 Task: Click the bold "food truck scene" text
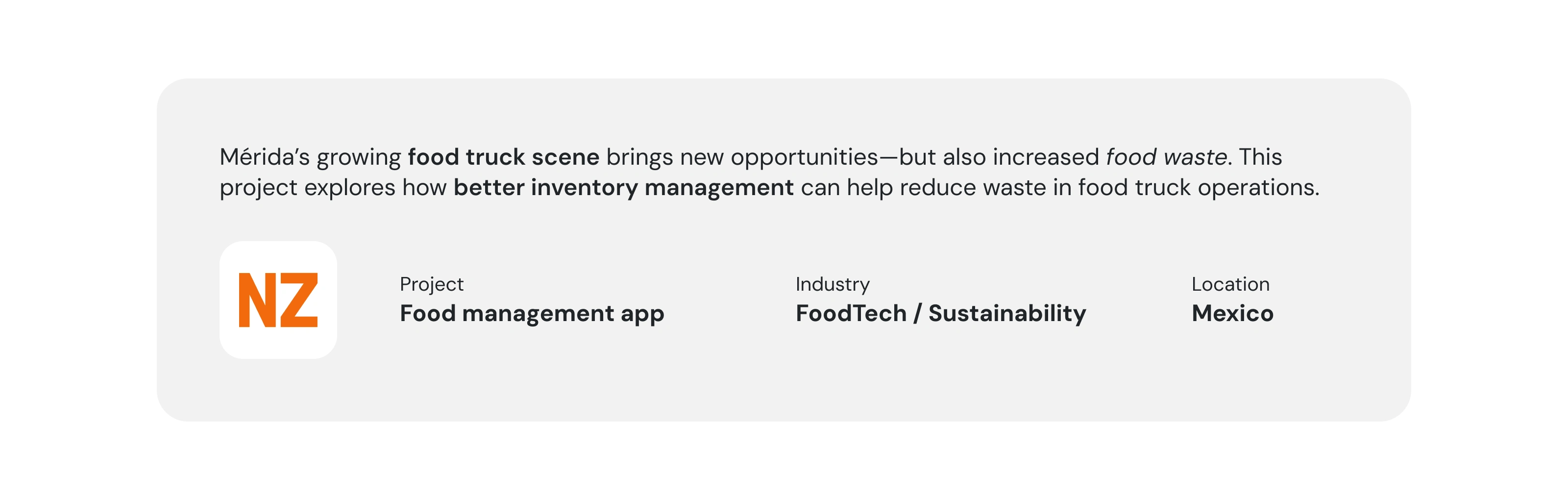(x=503, y=157)
